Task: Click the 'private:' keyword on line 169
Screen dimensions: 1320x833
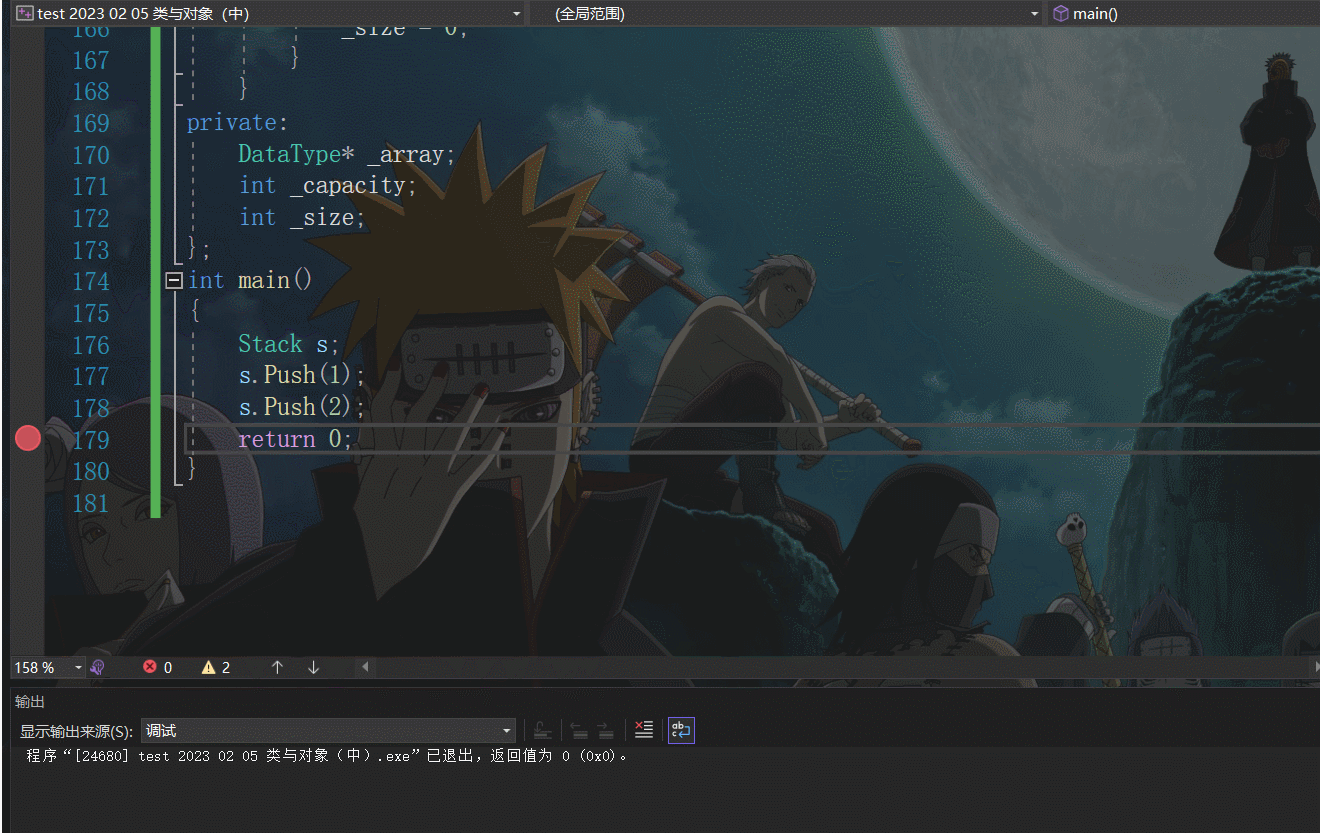Action: point(238,122)
